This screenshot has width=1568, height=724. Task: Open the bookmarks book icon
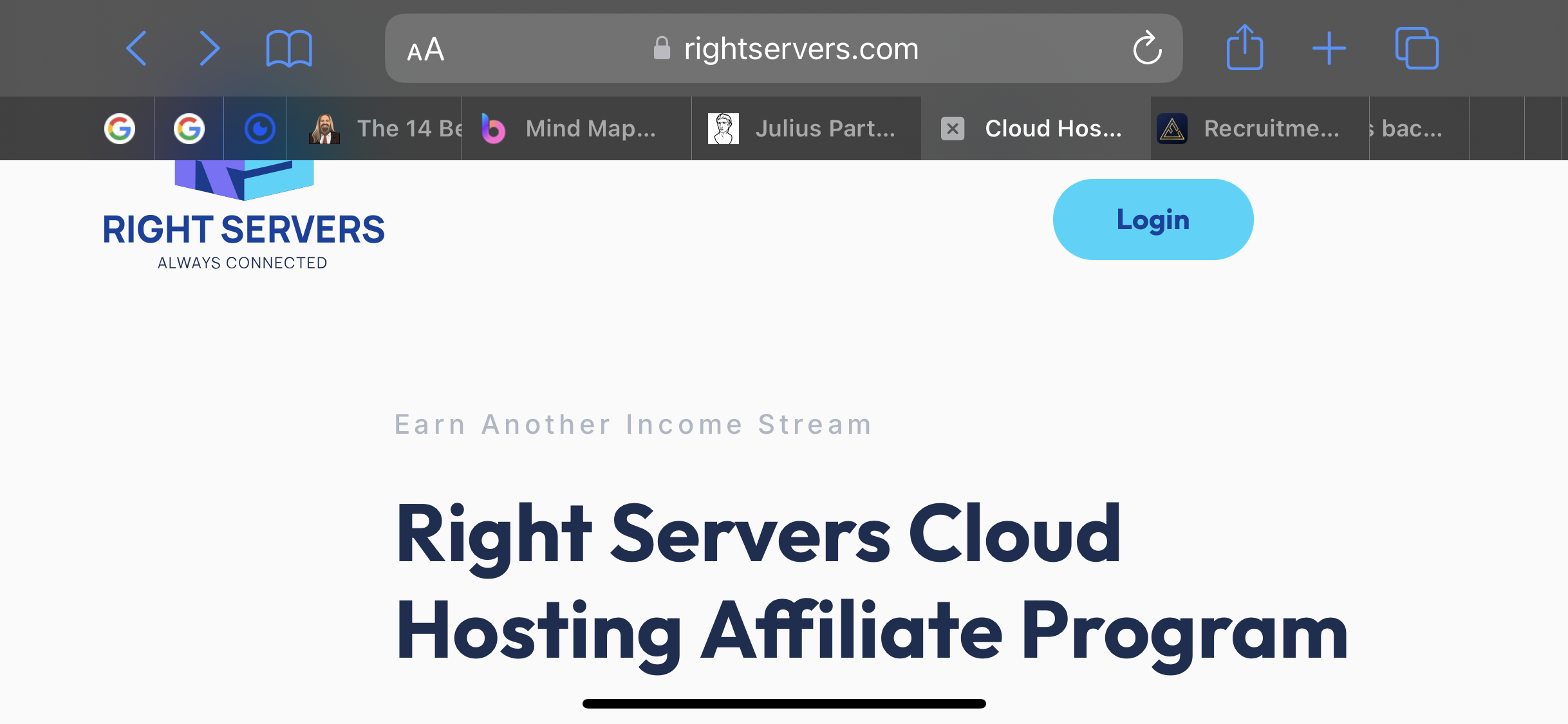point(289,48)
